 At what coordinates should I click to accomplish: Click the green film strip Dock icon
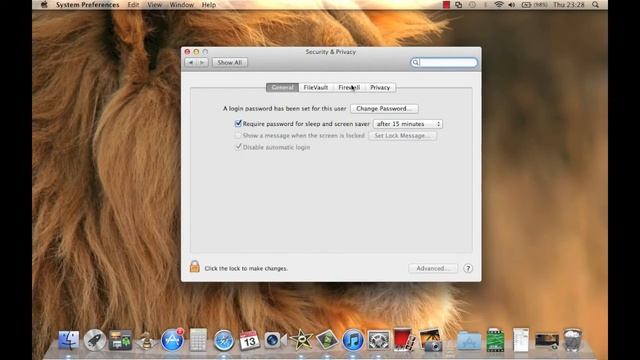tap(495, 340)
